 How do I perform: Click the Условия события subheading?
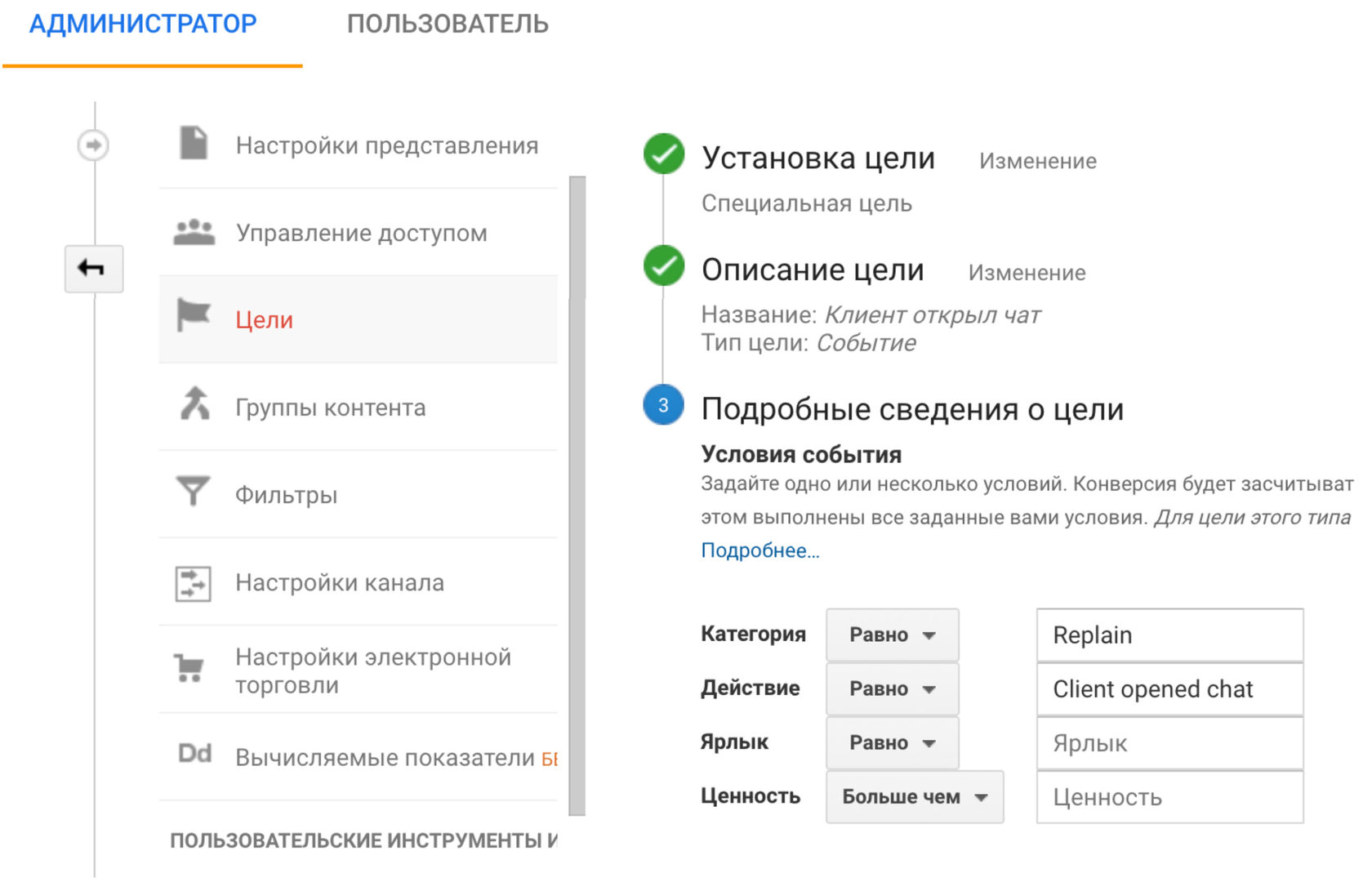801,454
